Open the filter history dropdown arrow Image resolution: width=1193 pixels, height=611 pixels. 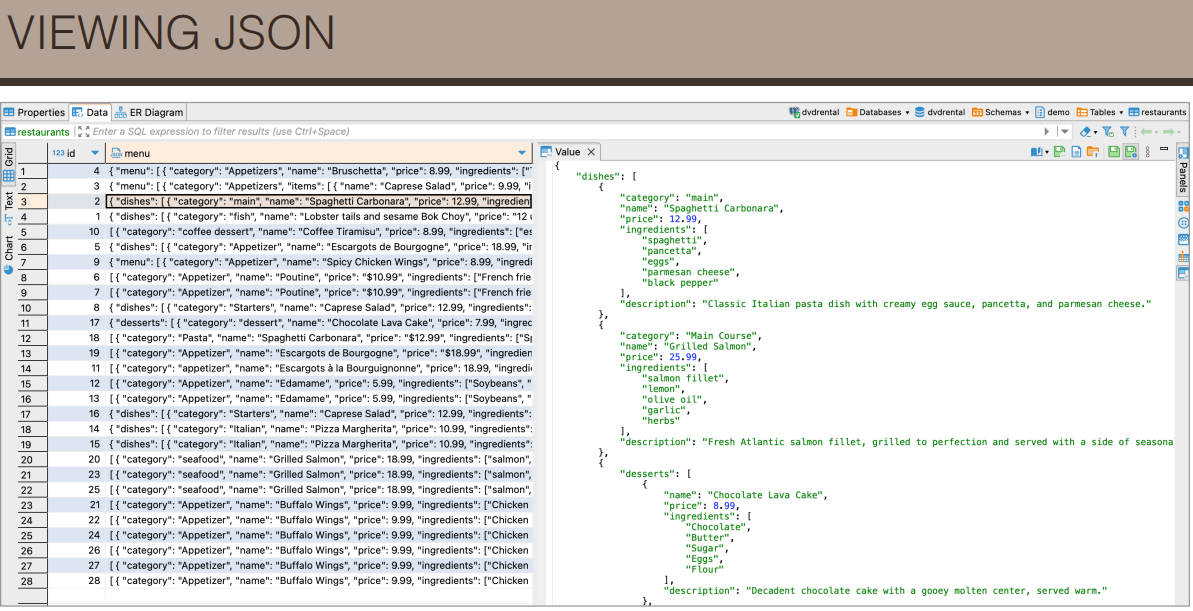[x=1064, y=132]
